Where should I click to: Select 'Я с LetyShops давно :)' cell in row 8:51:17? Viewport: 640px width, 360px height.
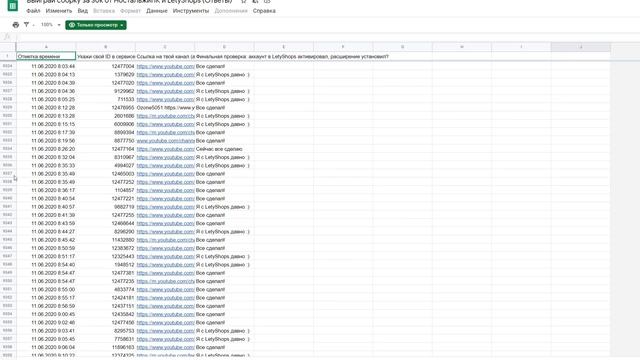[x=224, y=256]
